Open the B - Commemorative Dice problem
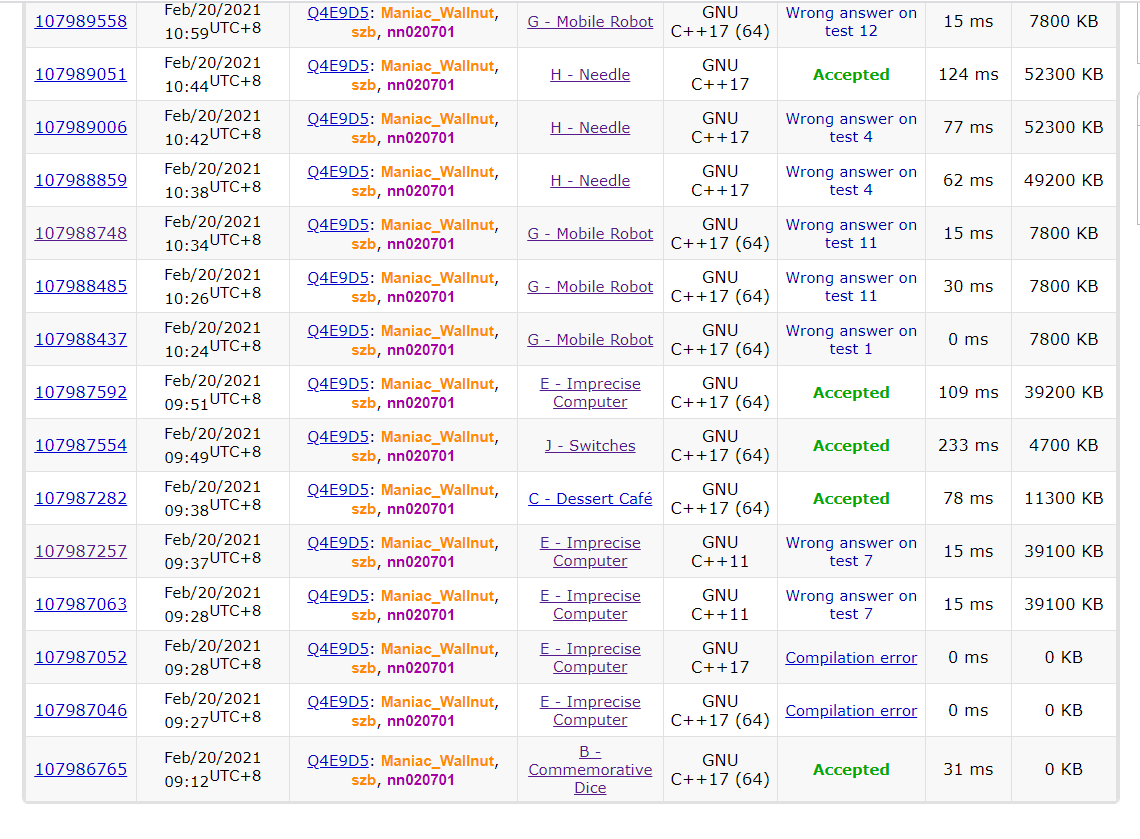Screen dimensions: 1140x839 [x=590, y=769]
